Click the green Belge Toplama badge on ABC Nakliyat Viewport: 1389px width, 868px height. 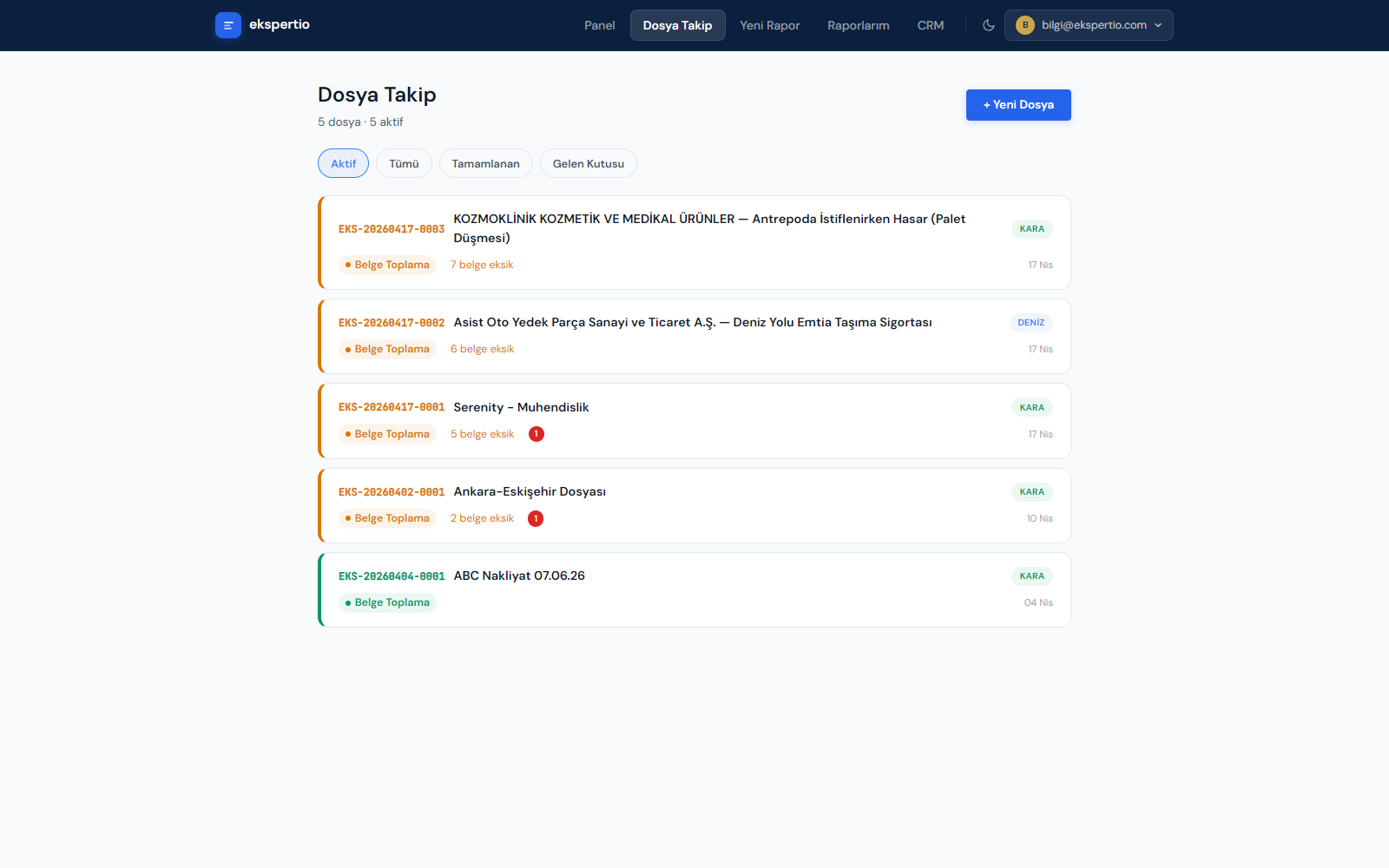(x=387, y=602)
